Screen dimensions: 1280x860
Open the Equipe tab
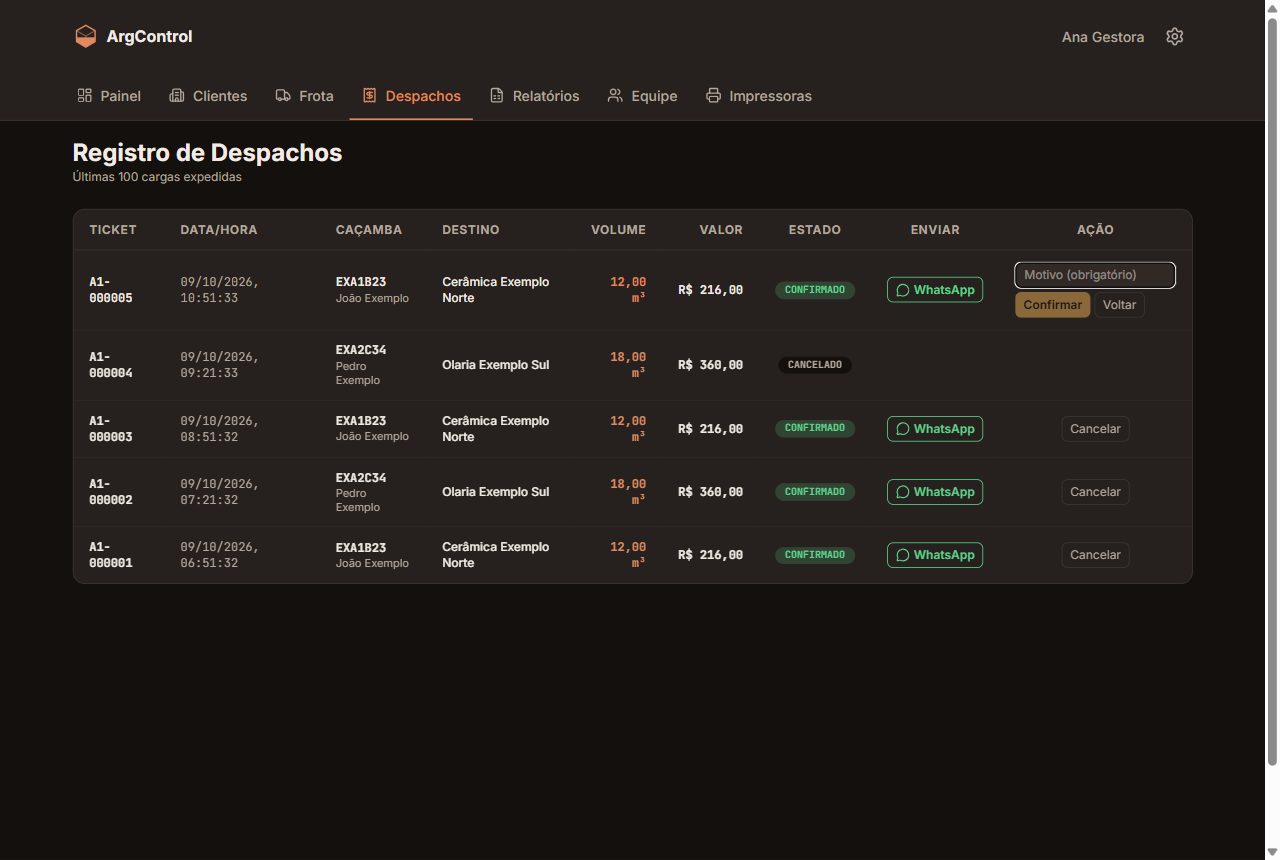click(x=642, y=96)
